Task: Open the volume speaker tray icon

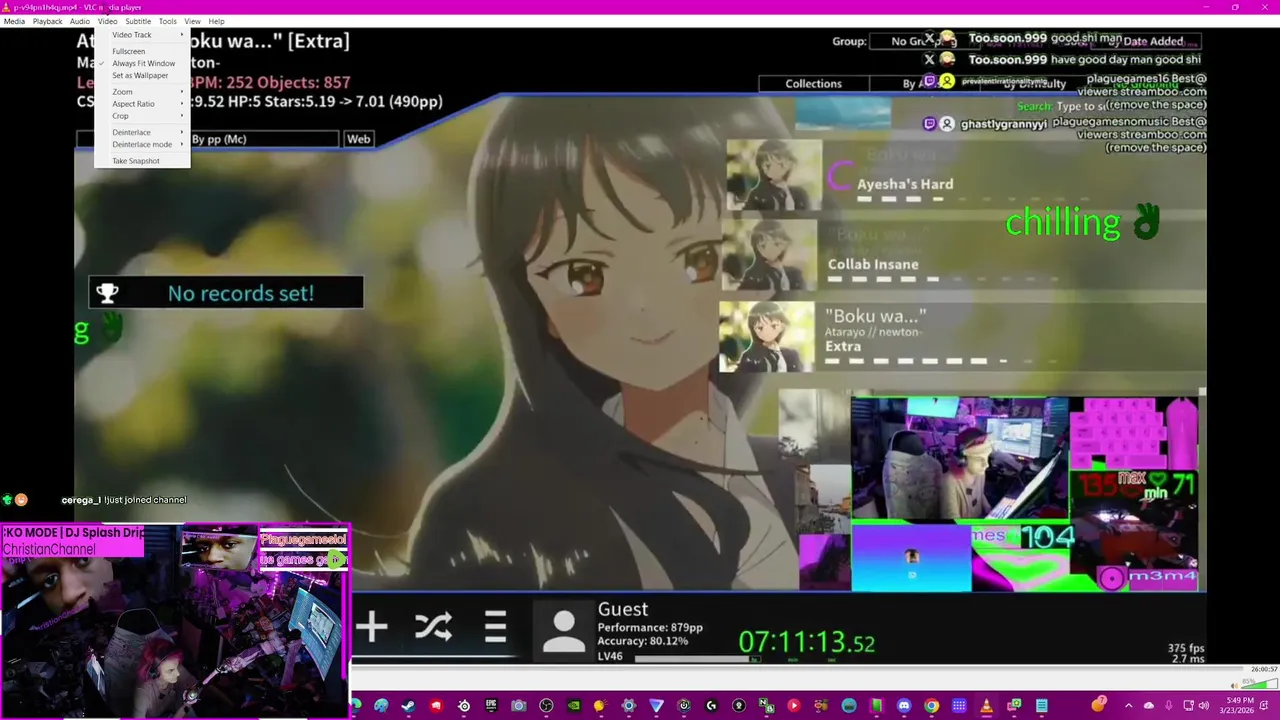Action: 1204,706
